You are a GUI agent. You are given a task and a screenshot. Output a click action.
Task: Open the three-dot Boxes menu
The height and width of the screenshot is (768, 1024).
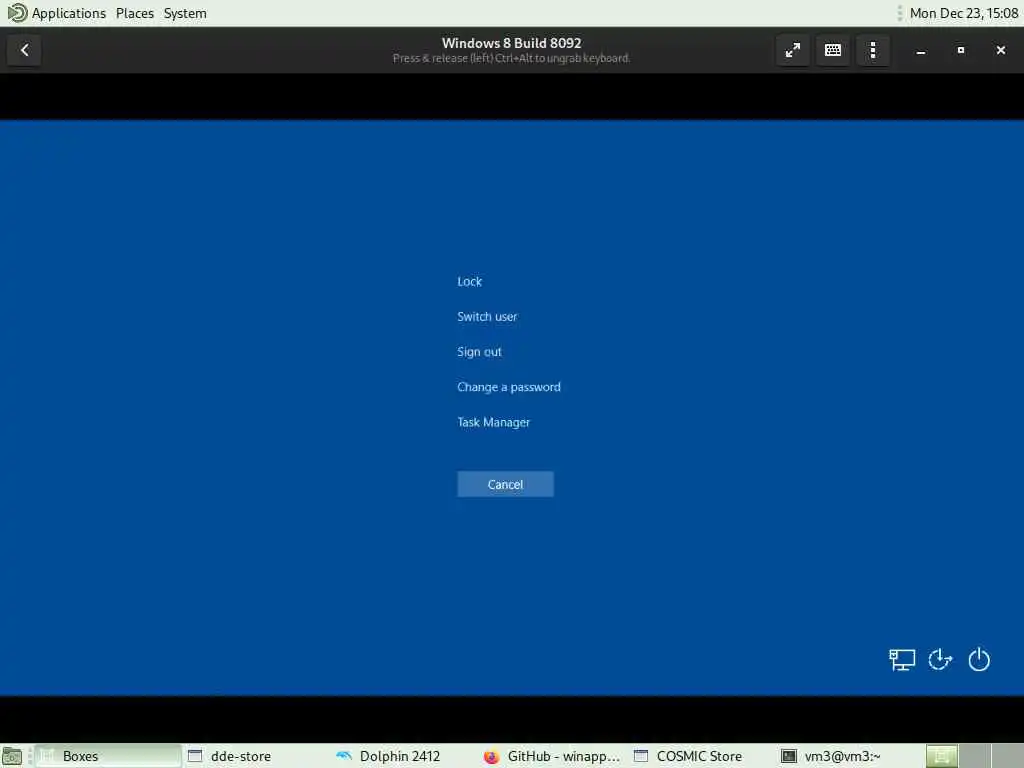[873, 50]
